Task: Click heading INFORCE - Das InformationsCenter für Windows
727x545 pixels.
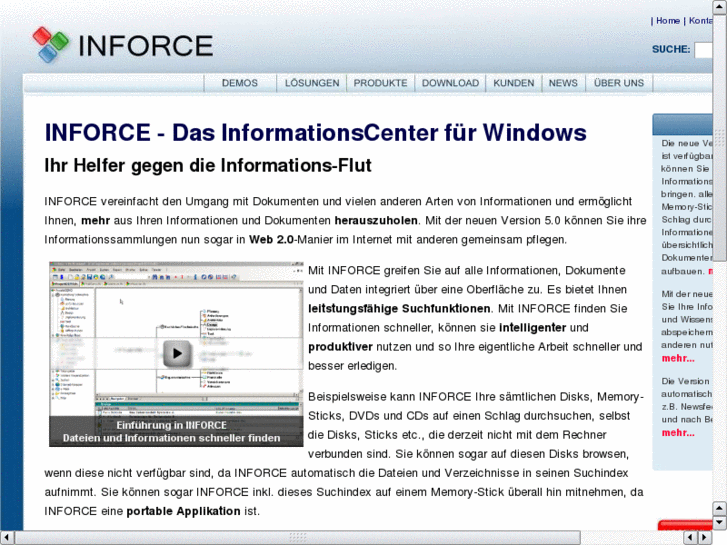Action: pyautogui.click(x=315, y=133)
